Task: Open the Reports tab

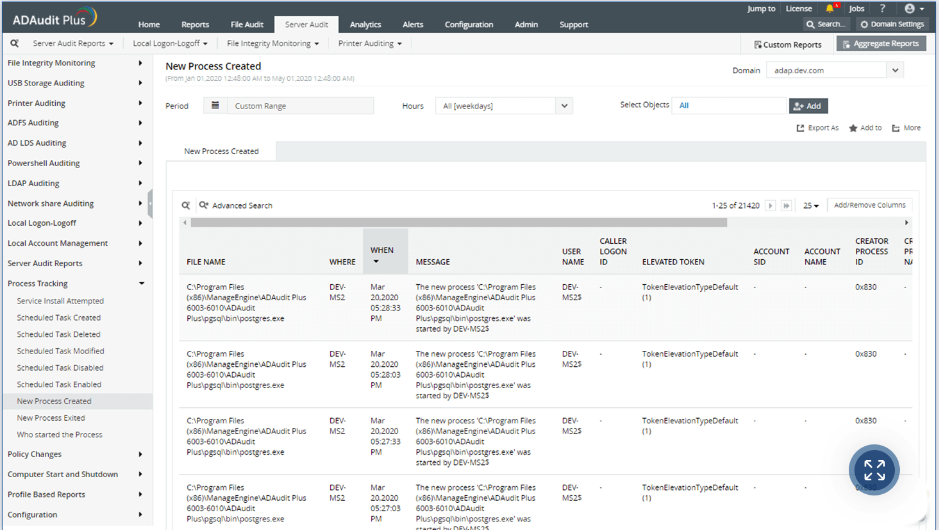Action: pos(195,25)
